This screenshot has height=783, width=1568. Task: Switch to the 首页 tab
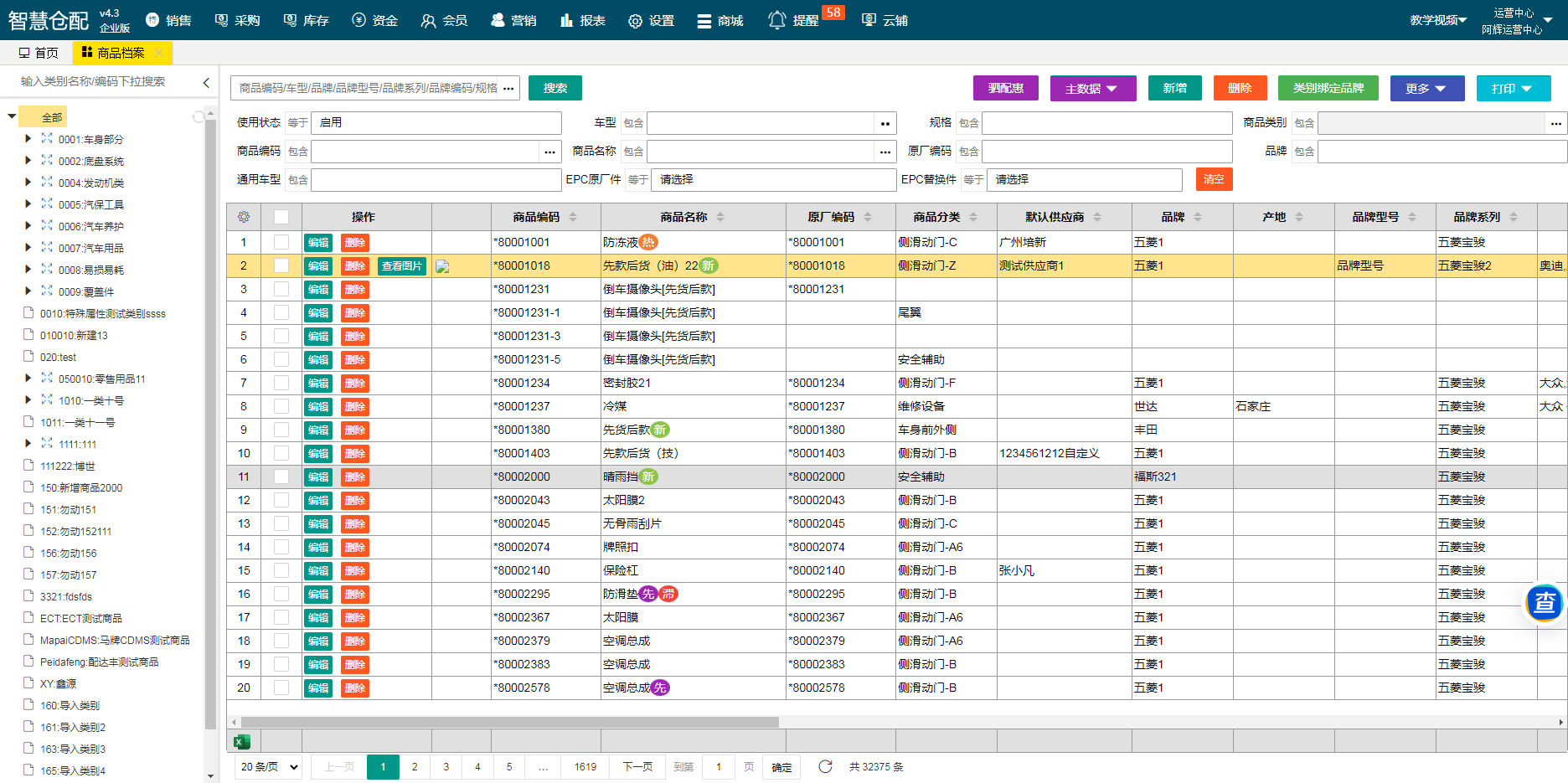[39, 53]
